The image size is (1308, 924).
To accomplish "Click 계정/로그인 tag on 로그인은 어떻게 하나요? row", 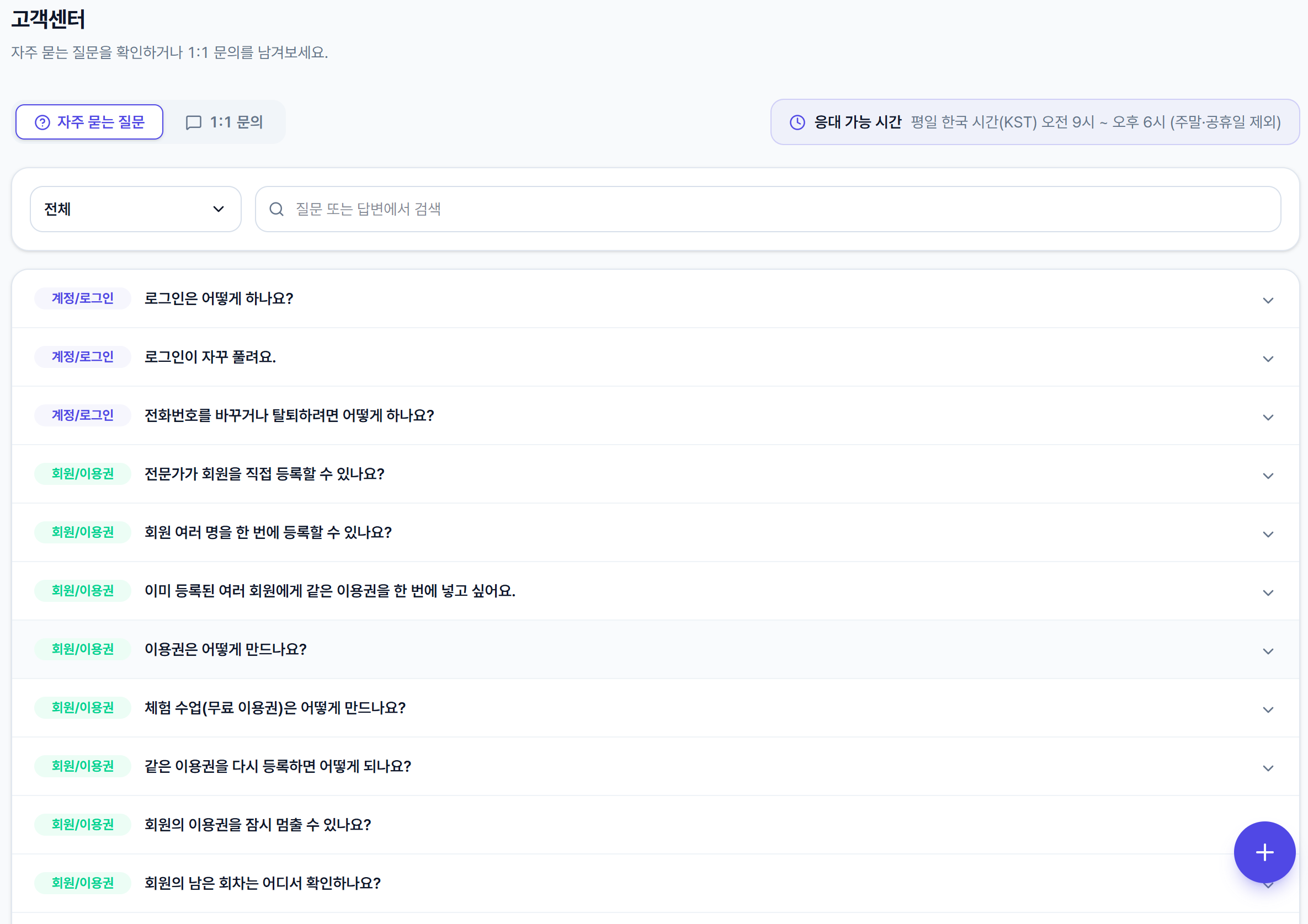I will click(x=83, y=298).
